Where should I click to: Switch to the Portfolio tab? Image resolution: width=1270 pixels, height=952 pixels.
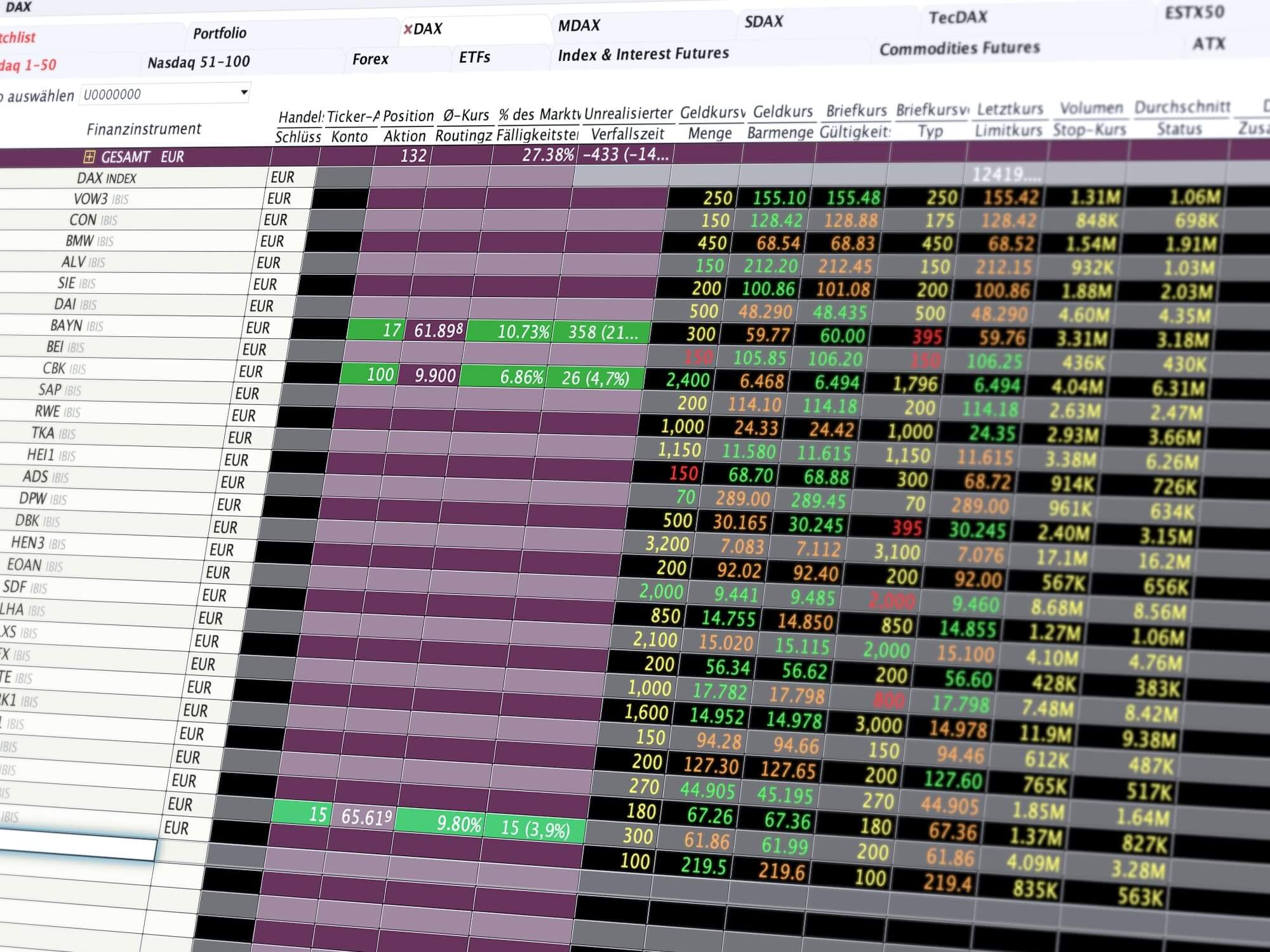click(220, 33)
